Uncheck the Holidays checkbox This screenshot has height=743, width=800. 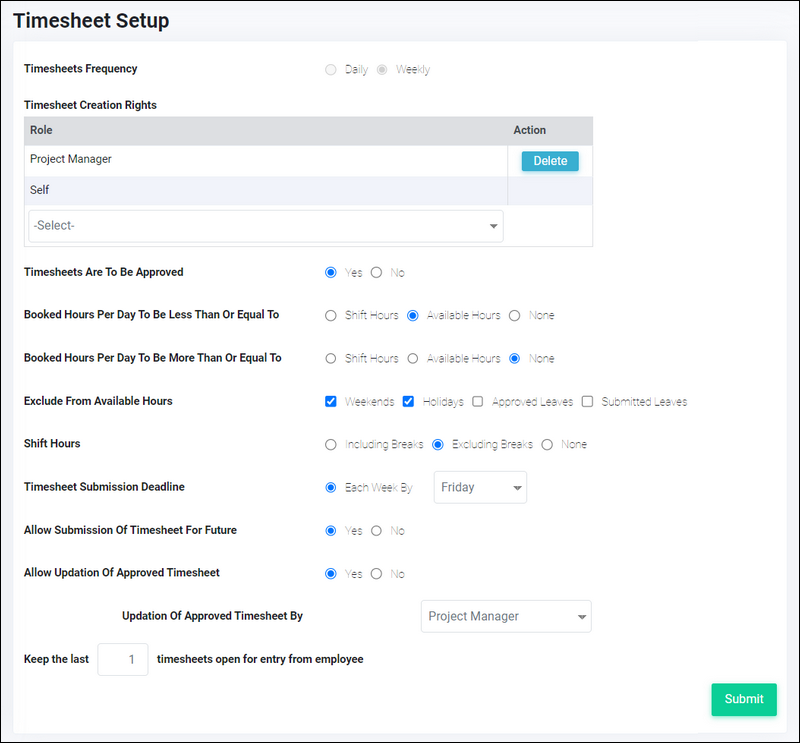408,401
